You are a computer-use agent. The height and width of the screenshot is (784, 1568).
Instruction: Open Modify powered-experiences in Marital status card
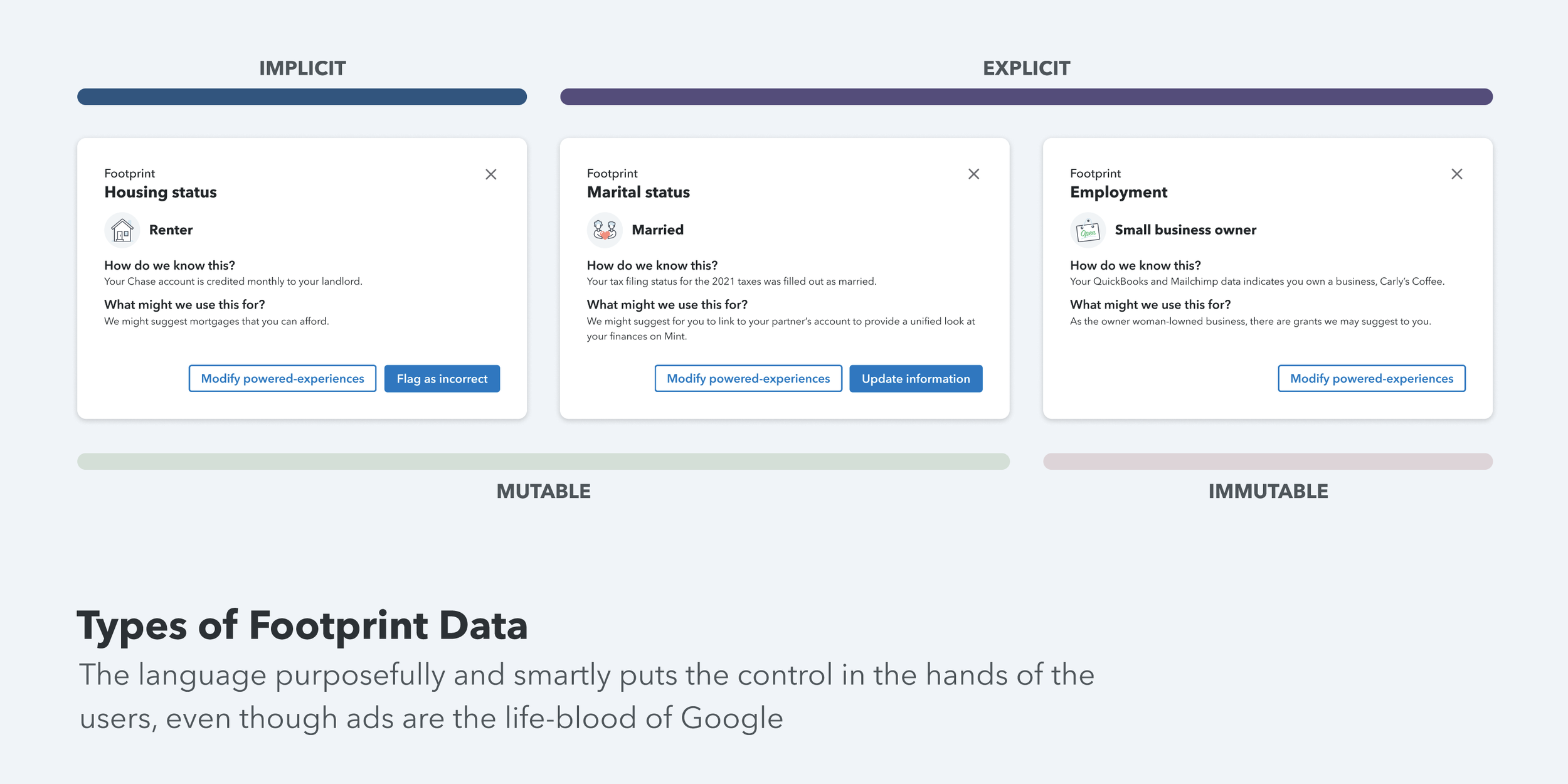click(748, 379)
